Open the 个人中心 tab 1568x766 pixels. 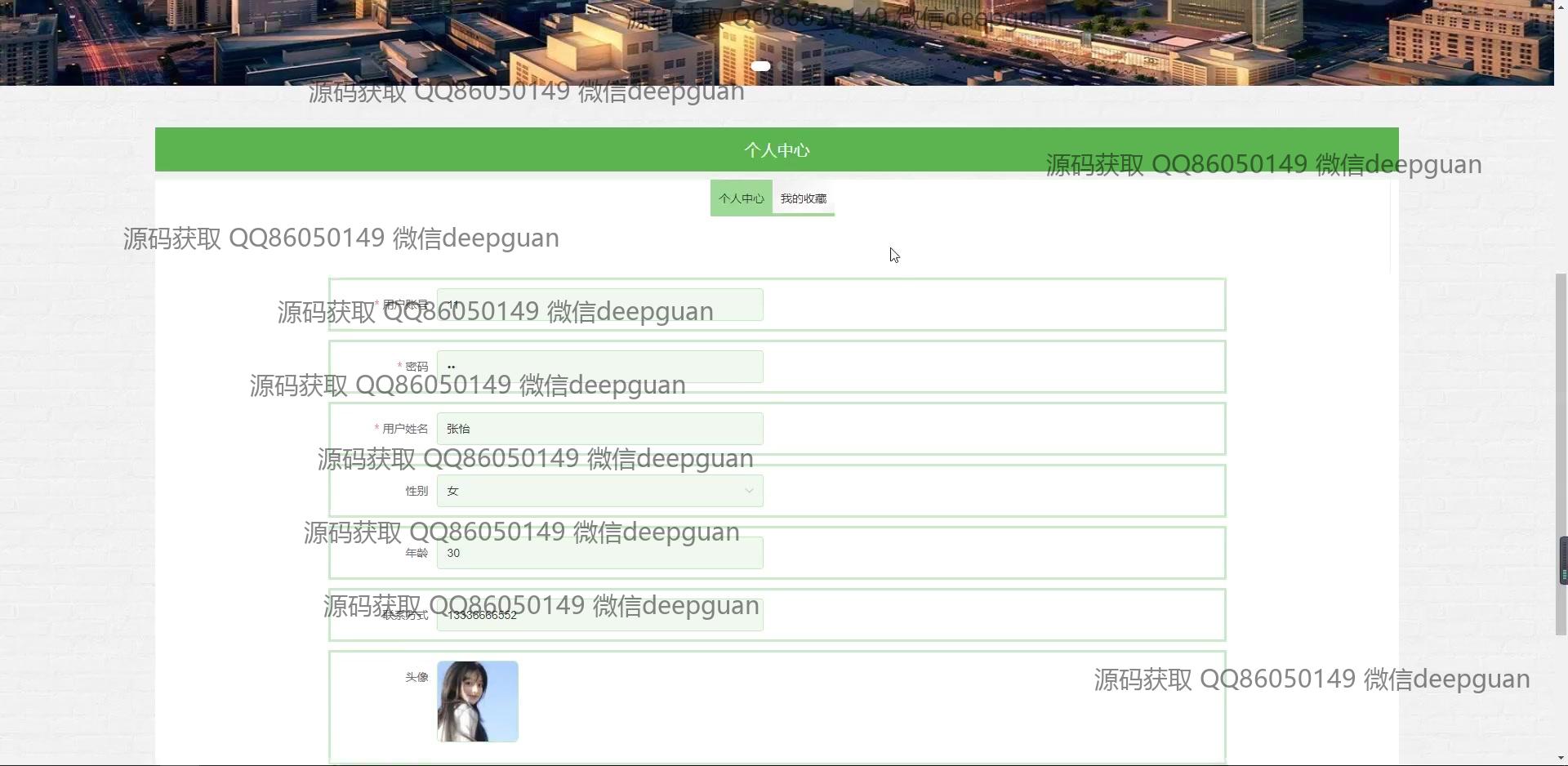741,198
